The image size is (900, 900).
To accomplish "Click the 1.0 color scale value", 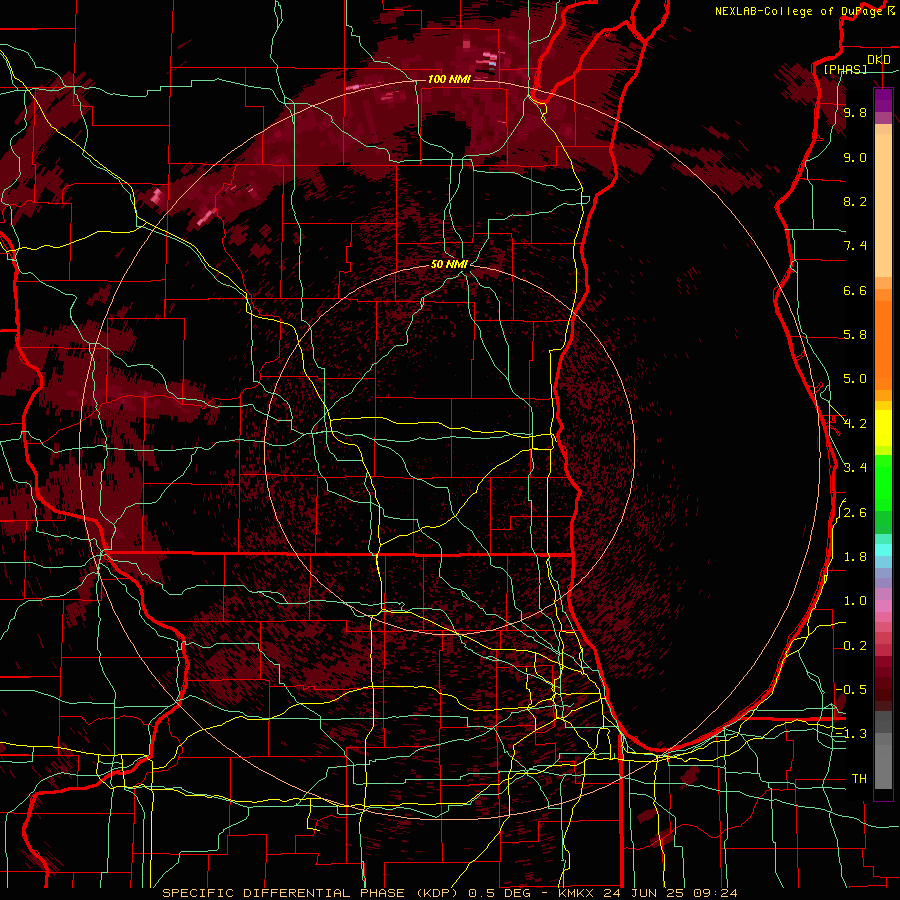I will pyautogui.click(x=855, y=601).
